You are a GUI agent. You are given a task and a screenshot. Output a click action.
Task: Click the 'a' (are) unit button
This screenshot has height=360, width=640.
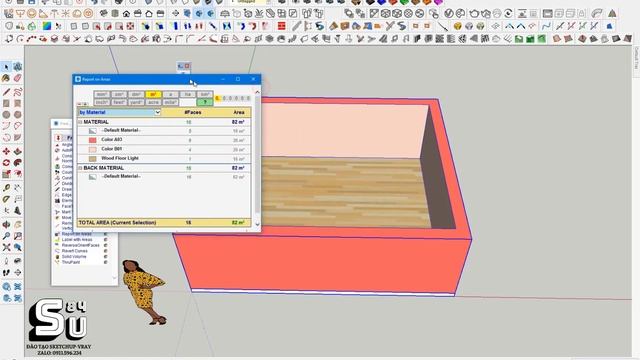point(170,95)
